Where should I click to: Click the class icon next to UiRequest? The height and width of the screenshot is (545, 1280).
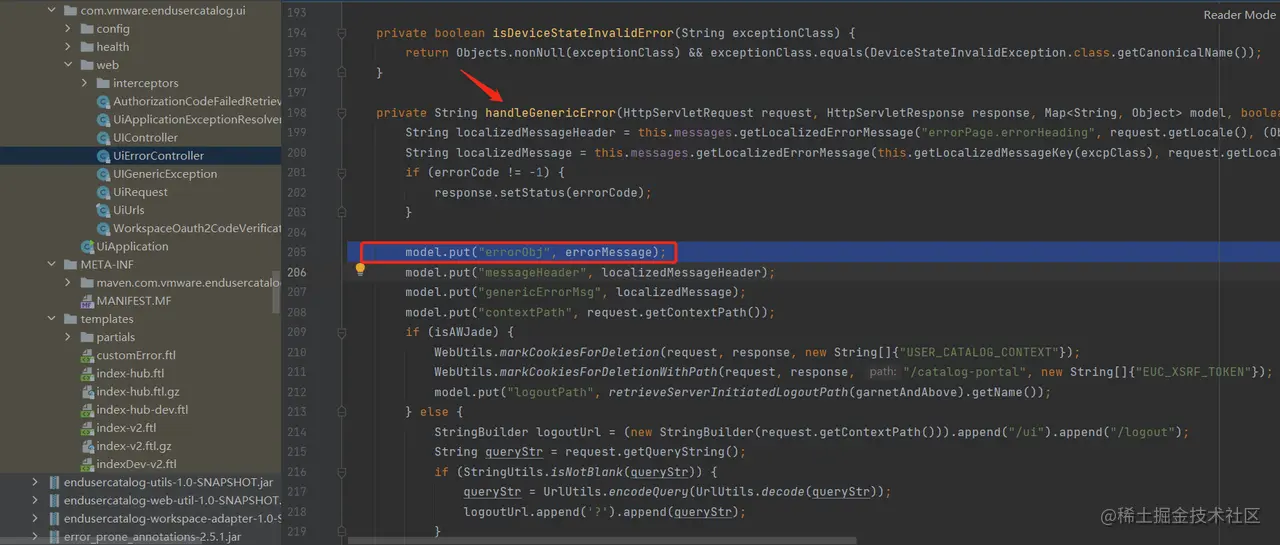pyautogui.click(x=104, y=192)
